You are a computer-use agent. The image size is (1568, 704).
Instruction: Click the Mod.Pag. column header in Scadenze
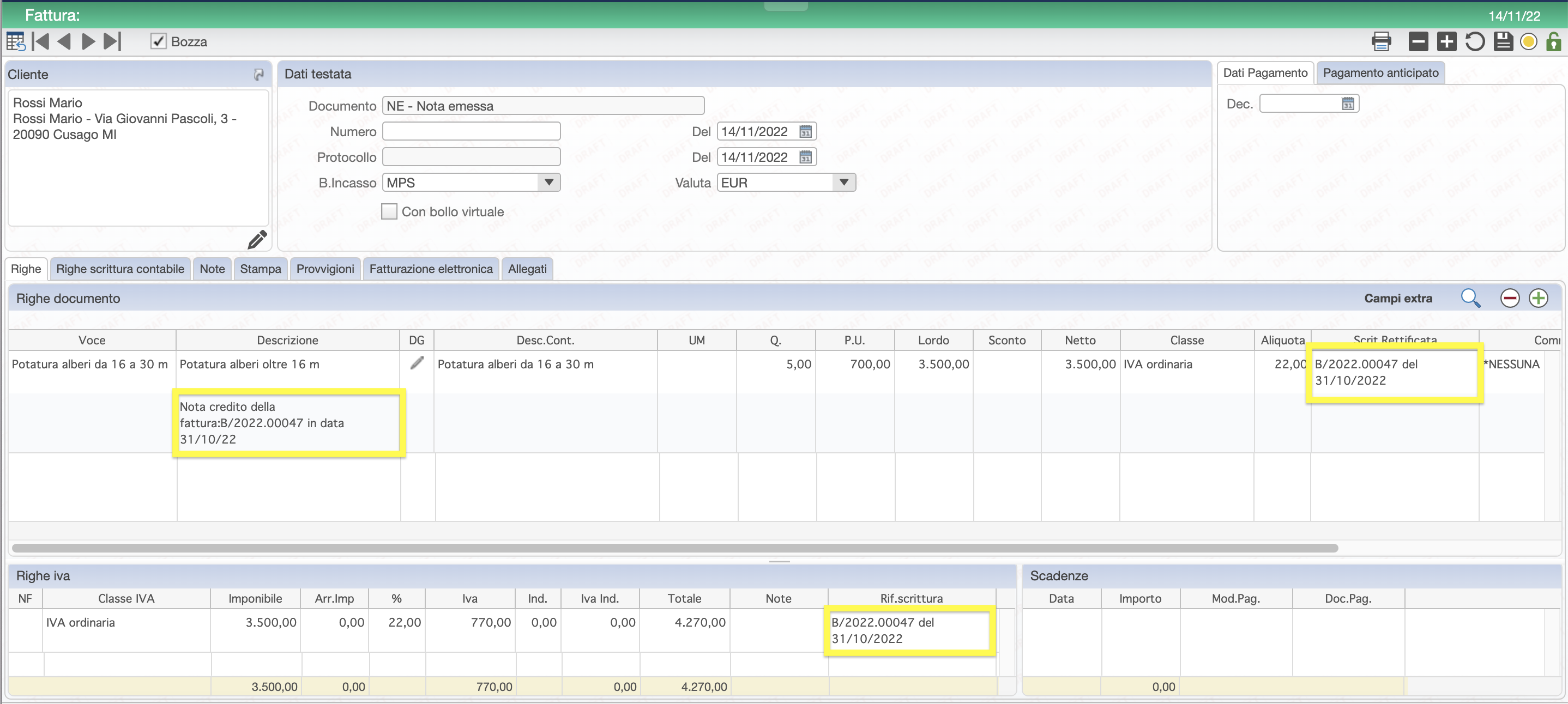tap(1235, 598)
